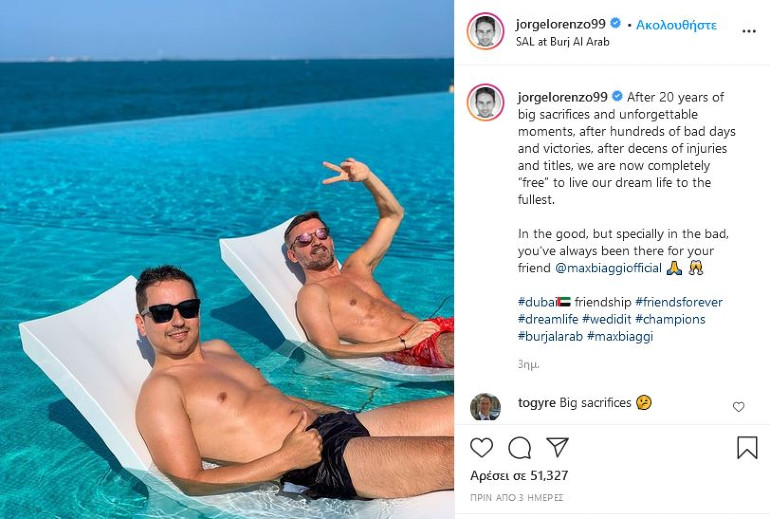The image size is (770, 519).
Task: Open the #dreamlife hashtag
Action: (x=548, y=319)
